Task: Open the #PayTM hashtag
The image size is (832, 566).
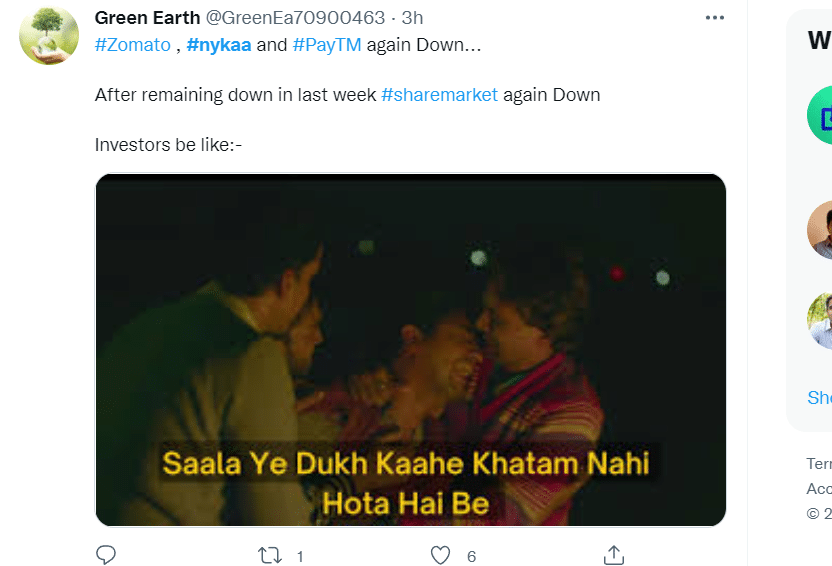Action: tap(326, 45)
